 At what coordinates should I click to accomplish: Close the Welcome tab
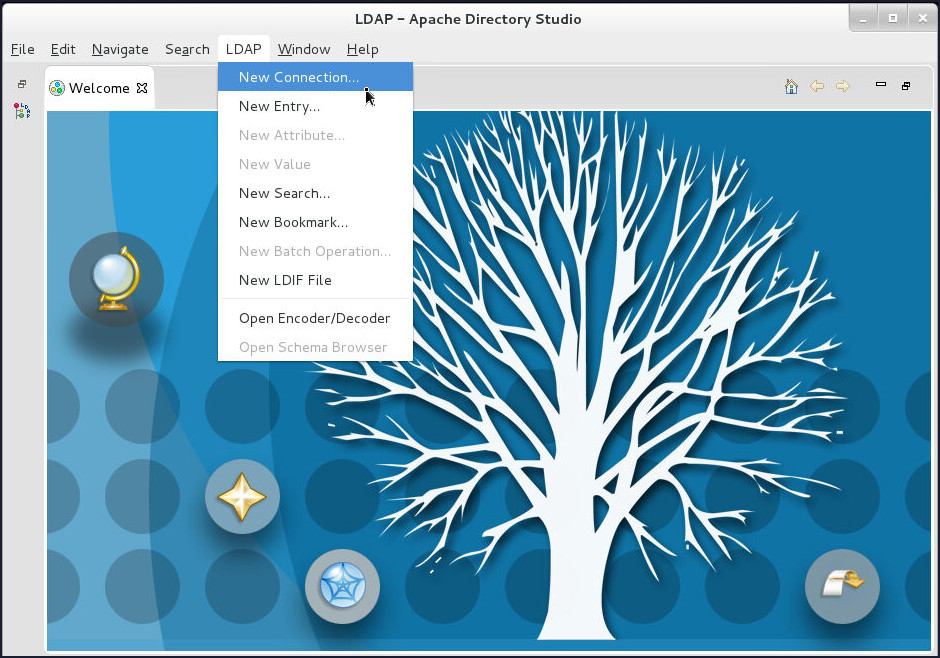[x=142, y=88]
